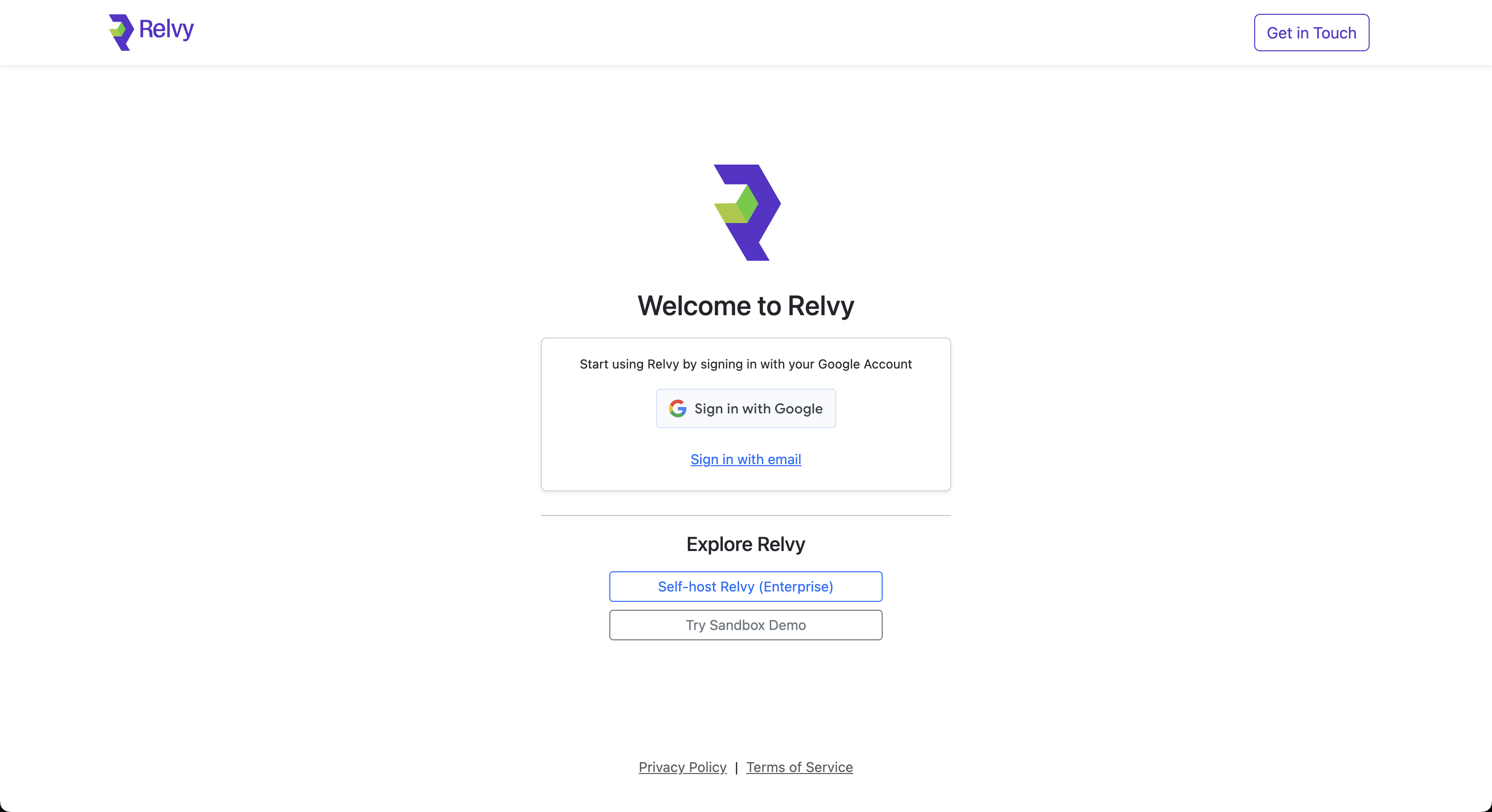1492x812 pixels.
Task: Click Sign in with Google
Action: click(746, 408)
